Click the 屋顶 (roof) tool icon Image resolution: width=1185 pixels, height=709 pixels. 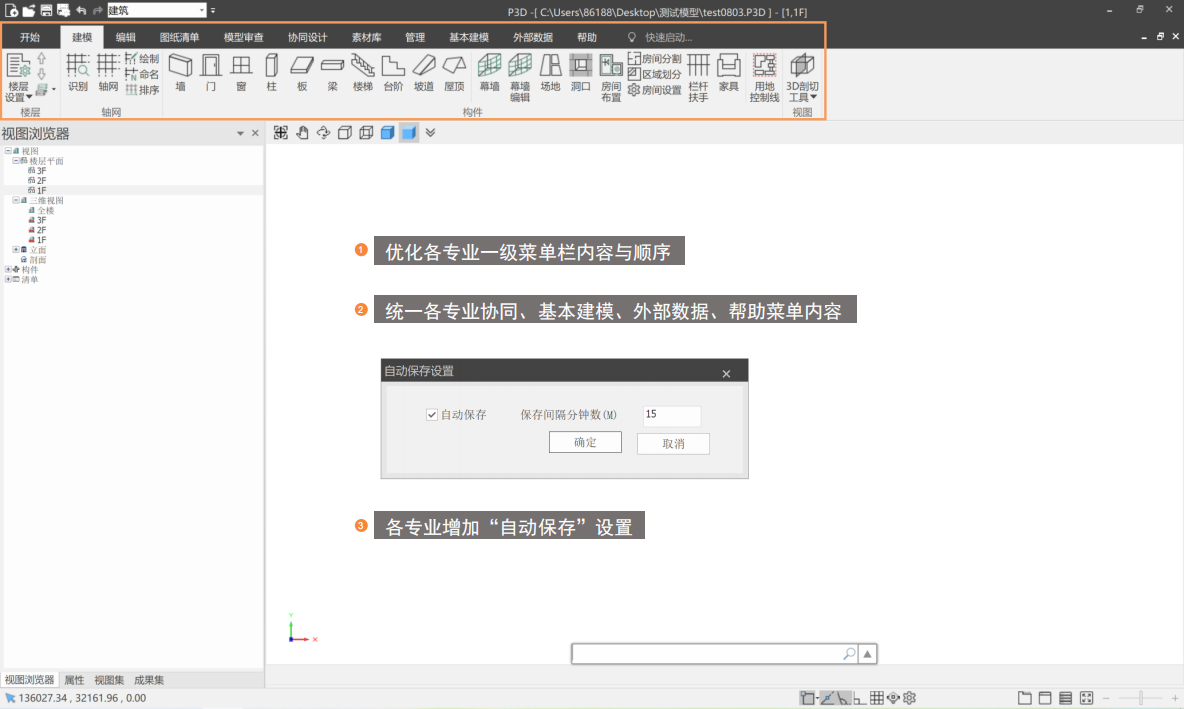coord(454,74)
